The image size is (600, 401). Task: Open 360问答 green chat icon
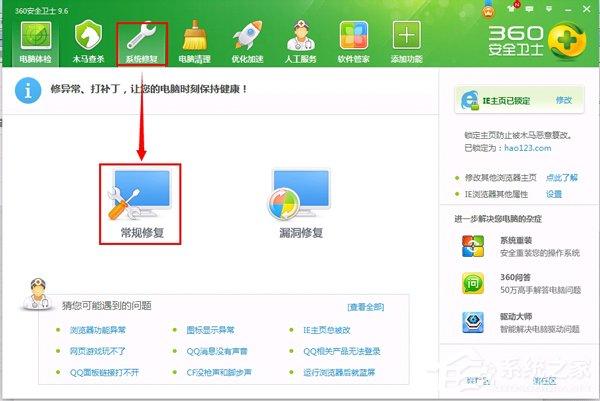(x=473, y=283)
